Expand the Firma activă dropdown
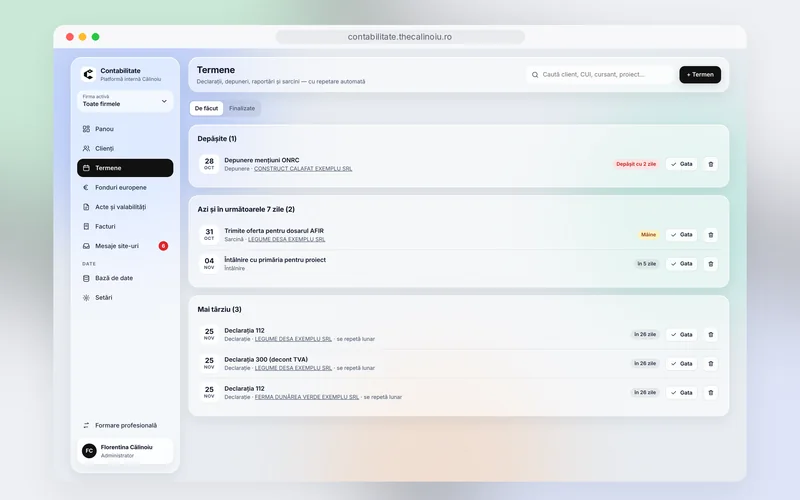 point(125,101)
